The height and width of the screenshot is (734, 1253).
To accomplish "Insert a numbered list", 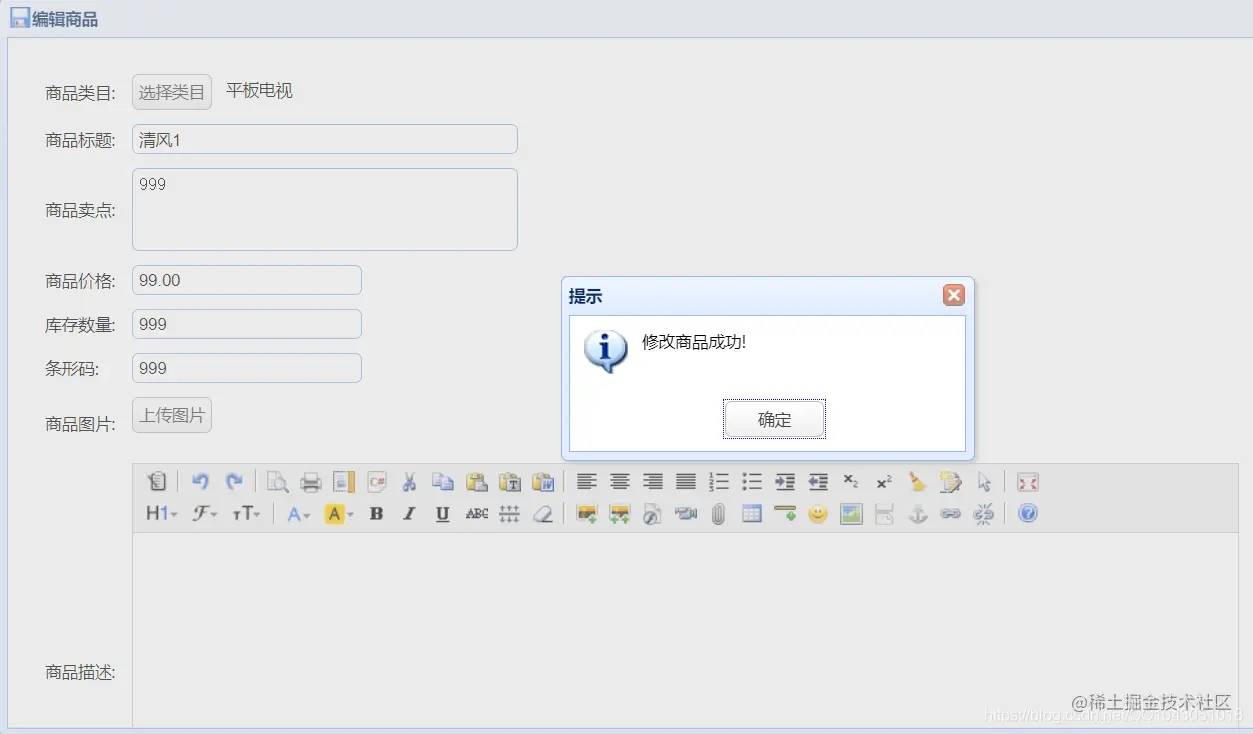I will (x=719, y=482).
